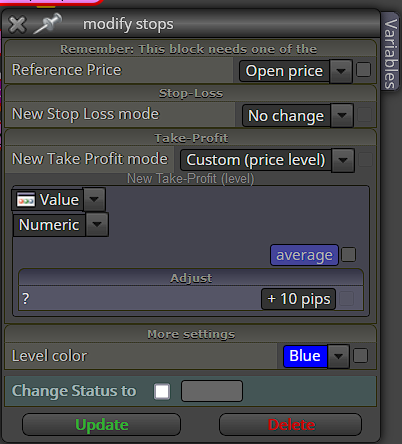This screenshot has height=444, width=402.
Task: Toggle the checkbox next to average
Action: (x=349, y=255)
